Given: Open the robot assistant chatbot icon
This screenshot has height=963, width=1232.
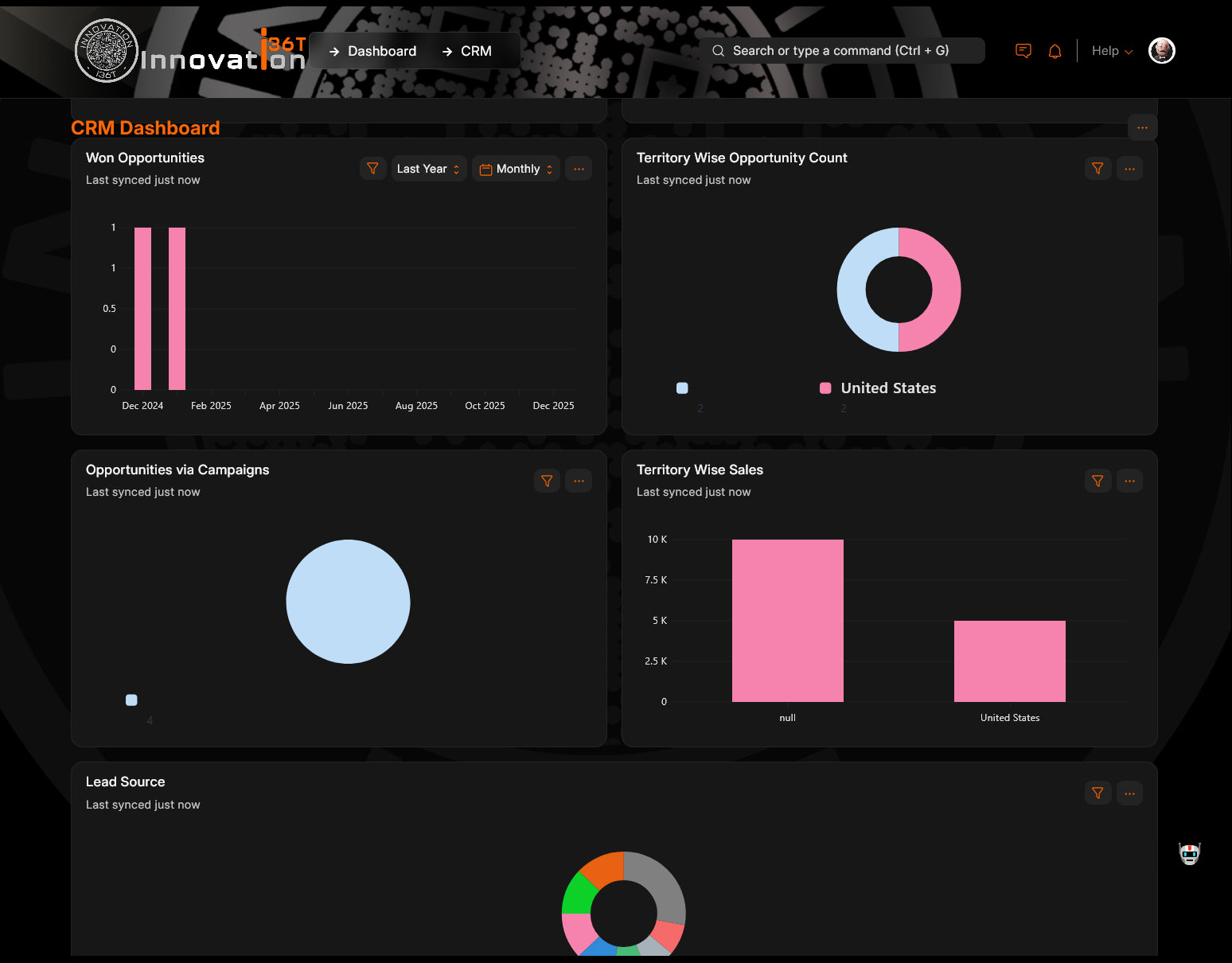Looking at the screenshot, I should pos(1189,854).
